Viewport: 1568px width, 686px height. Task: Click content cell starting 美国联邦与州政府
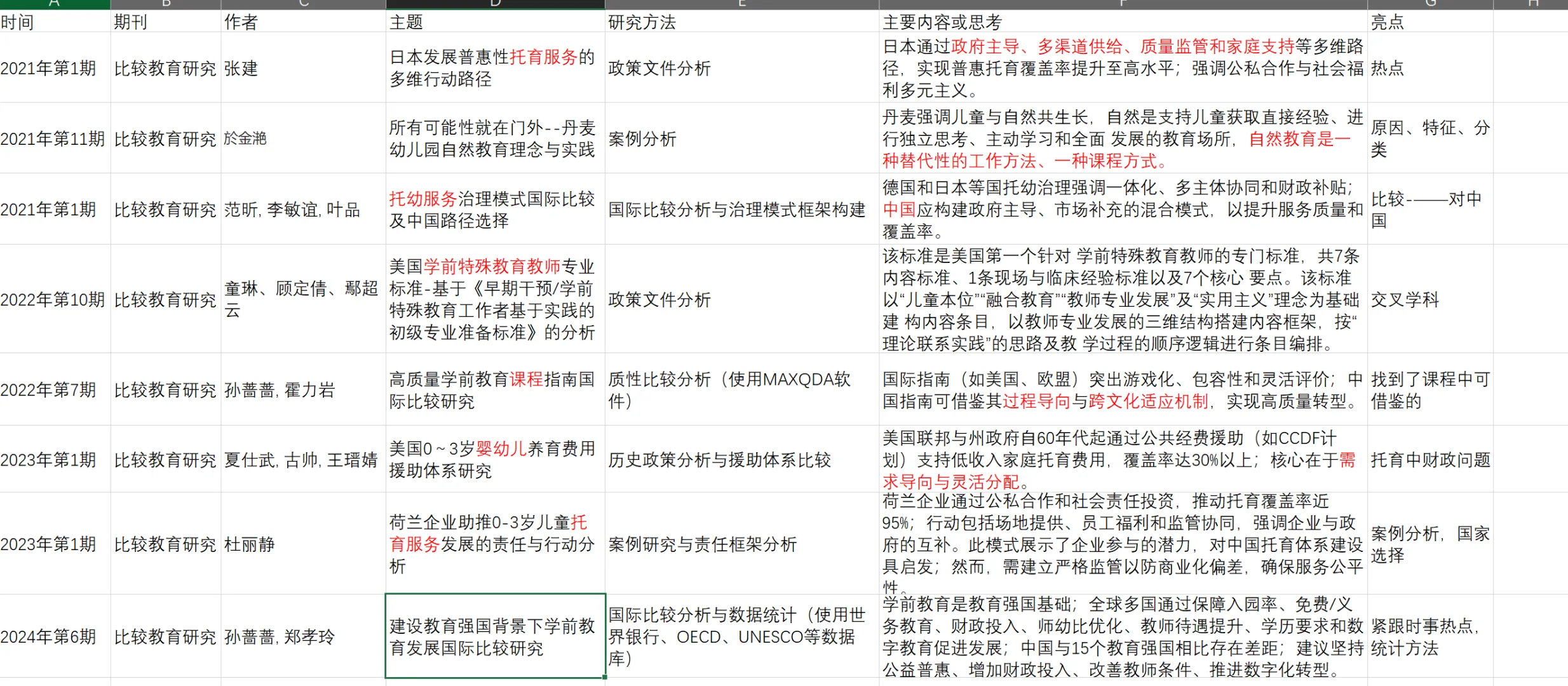[1123, 459]
